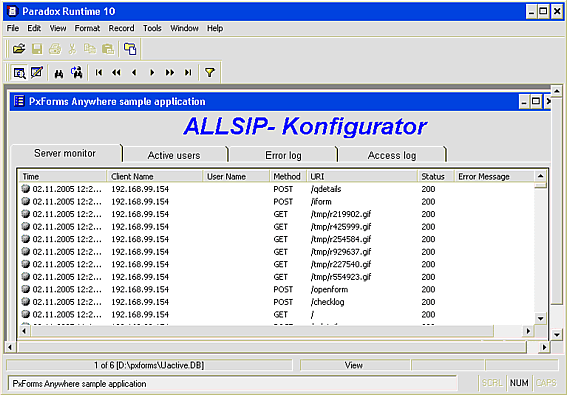Viewport: 567px width, 395px height.
Task: Open the View menu
Action: point(58,28)
